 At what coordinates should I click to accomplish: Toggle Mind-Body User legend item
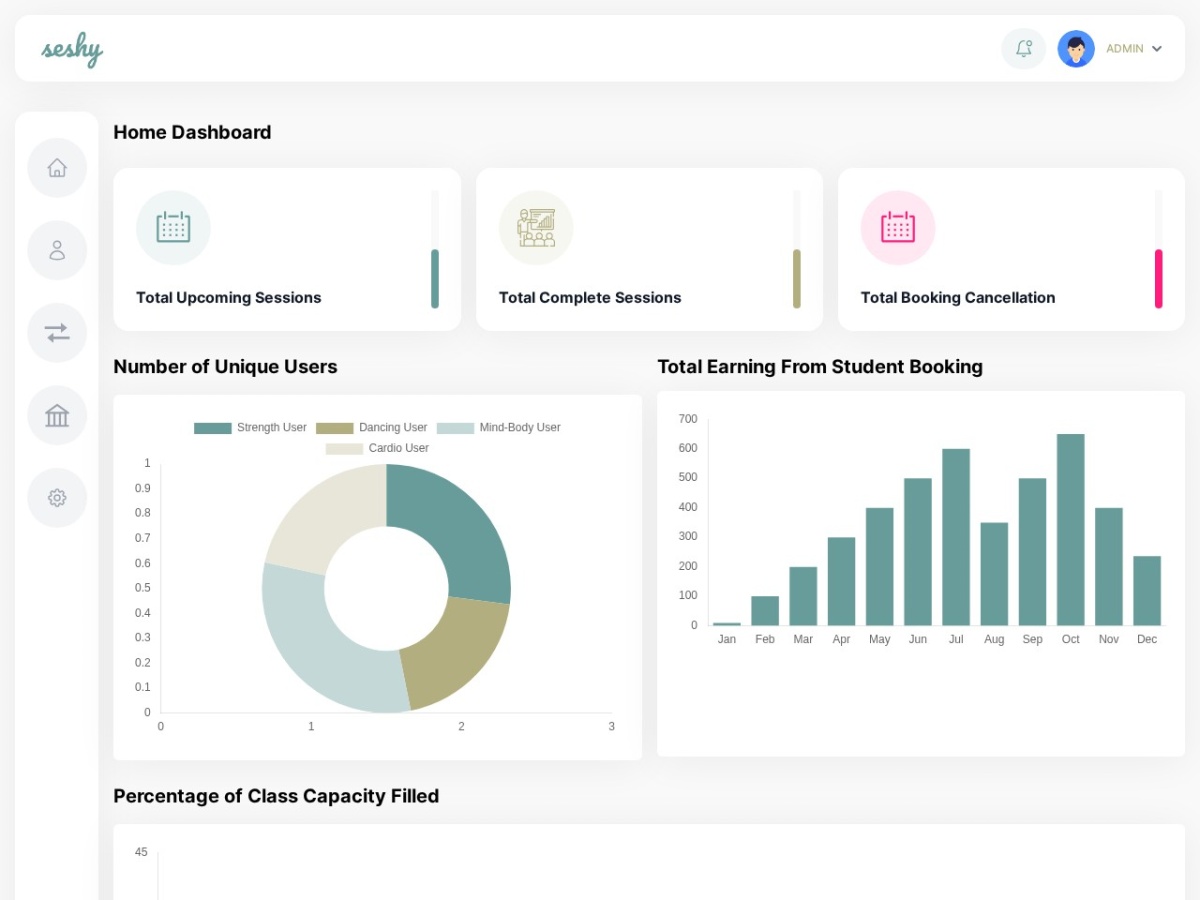pos(499,428)
